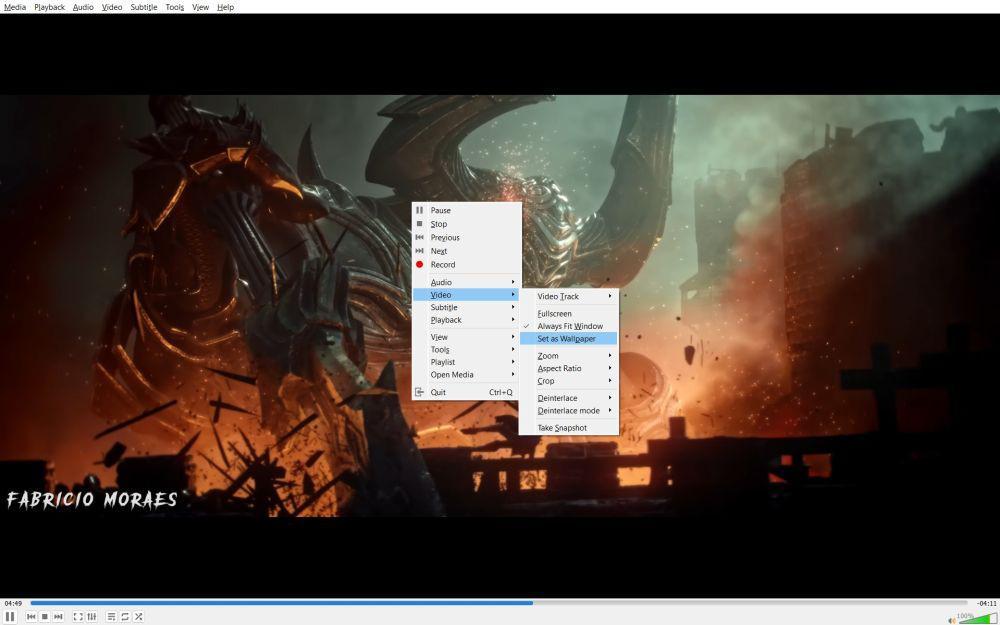1000x625 pixels.
Task: Open the Subtitle menu in menu bar
Action: [143, 7]
